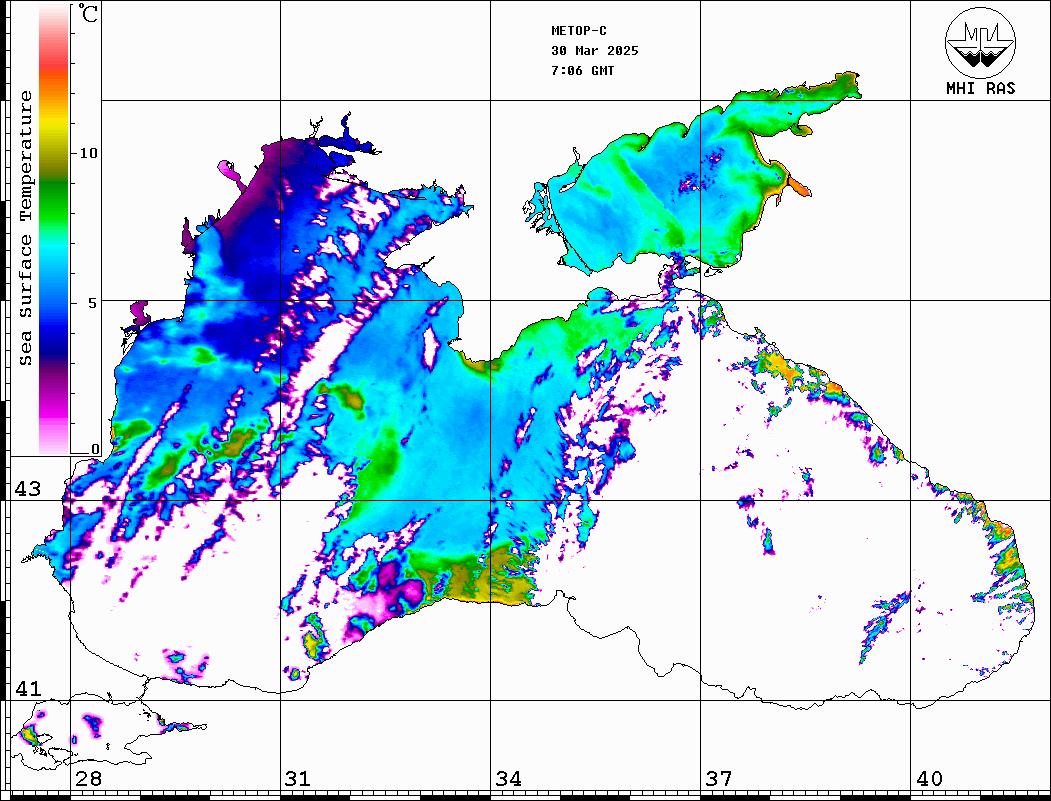This screenshot has height=801, width=1051.
Task: Click the longitude label '31'
Action: [298, 778]
